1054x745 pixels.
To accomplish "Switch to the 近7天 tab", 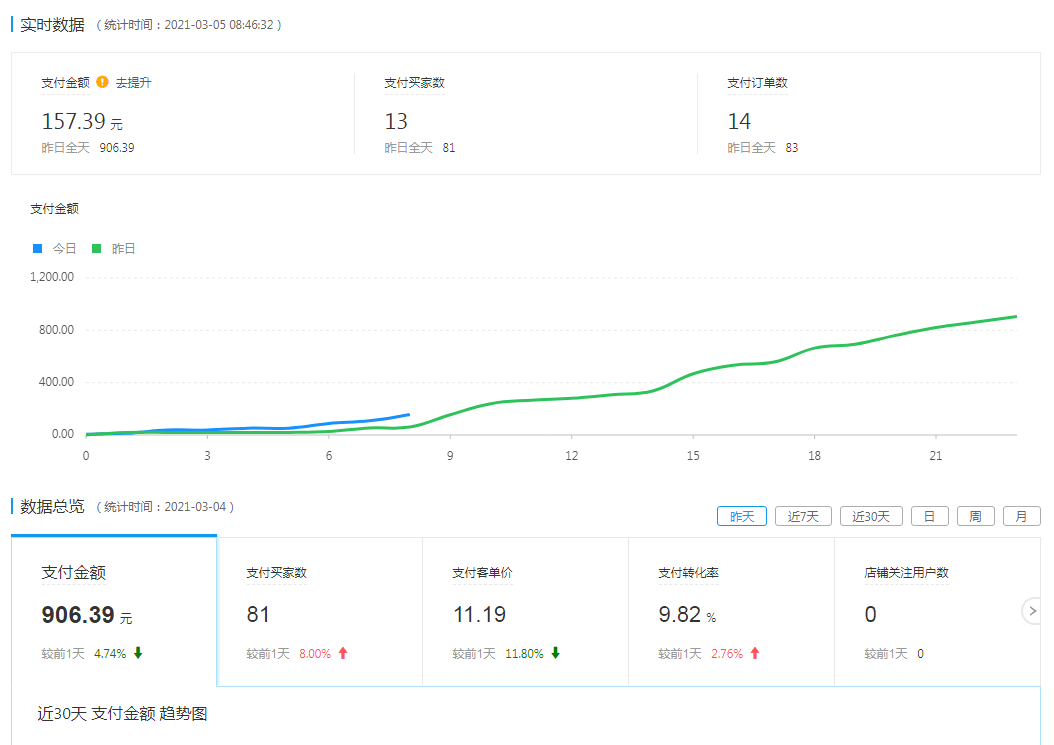I will pyautogui.click(x=803, y=517).
